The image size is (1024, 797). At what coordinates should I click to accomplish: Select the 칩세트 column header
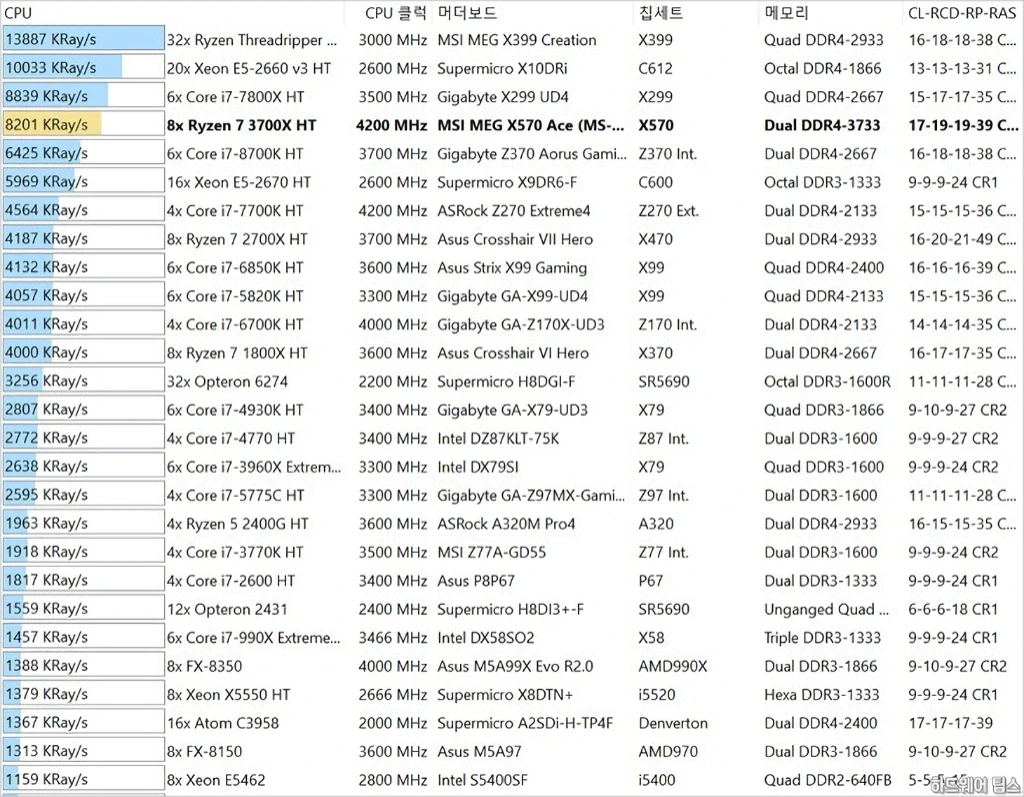pyautogui.click(x=660, y=12)
